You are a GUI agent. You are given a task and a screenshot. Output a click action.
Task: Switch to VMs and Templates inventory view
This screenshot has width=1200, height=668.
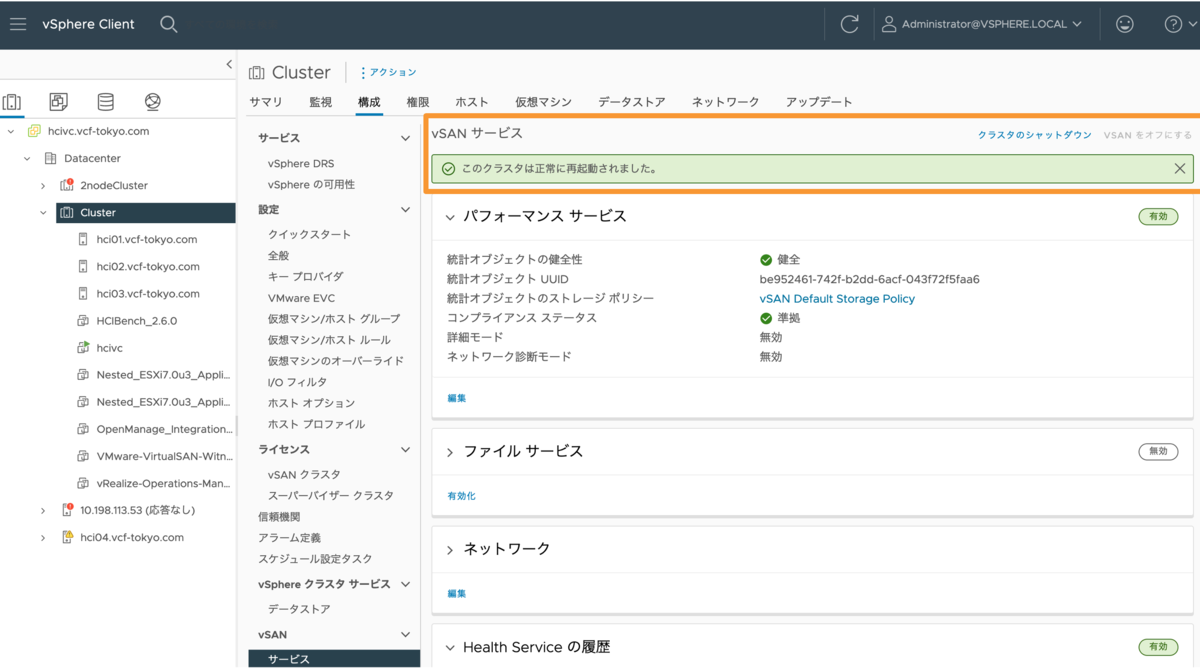click(59, 102)
